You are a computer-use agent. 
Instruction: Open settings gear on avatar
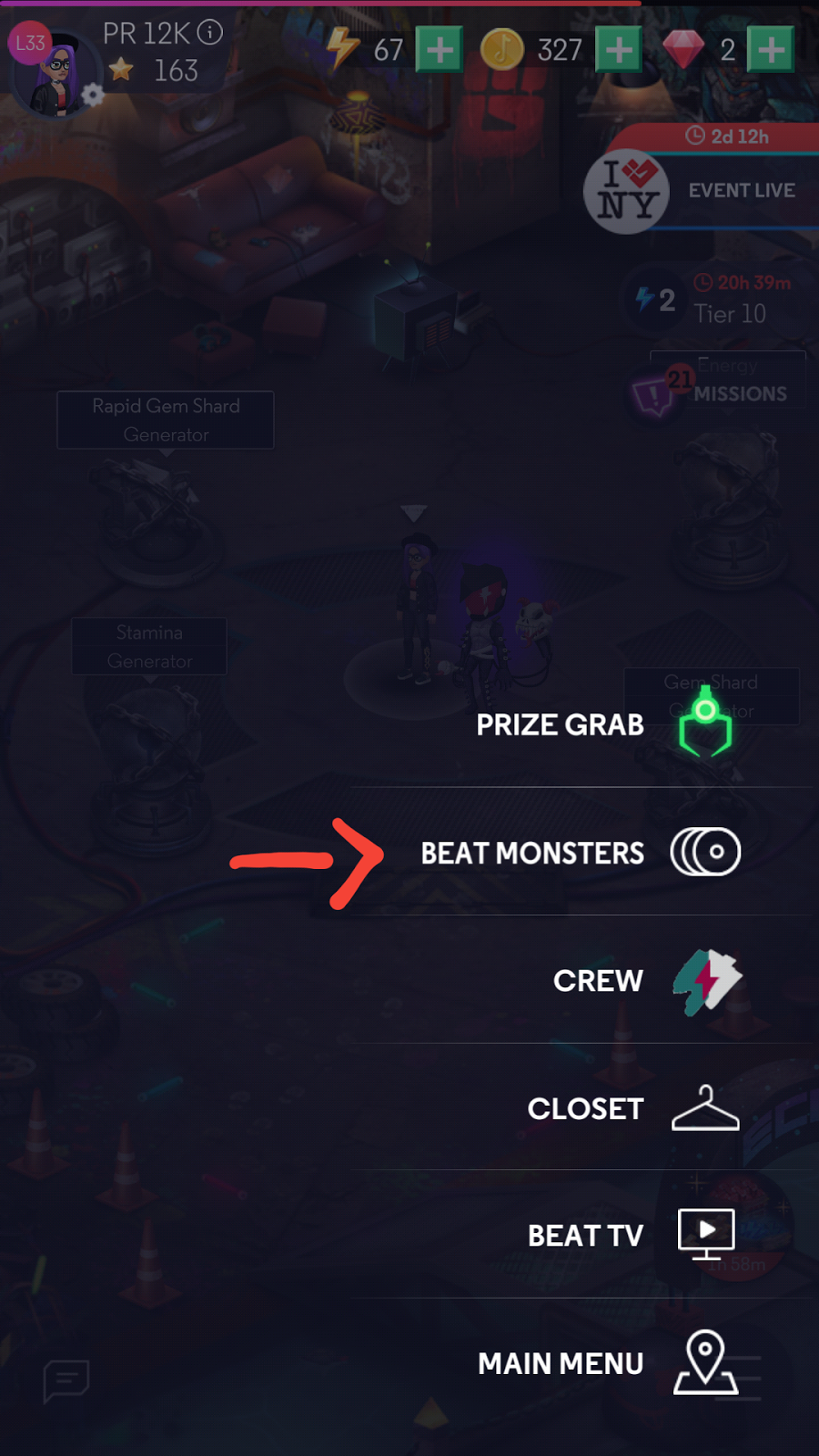[93, 95]
